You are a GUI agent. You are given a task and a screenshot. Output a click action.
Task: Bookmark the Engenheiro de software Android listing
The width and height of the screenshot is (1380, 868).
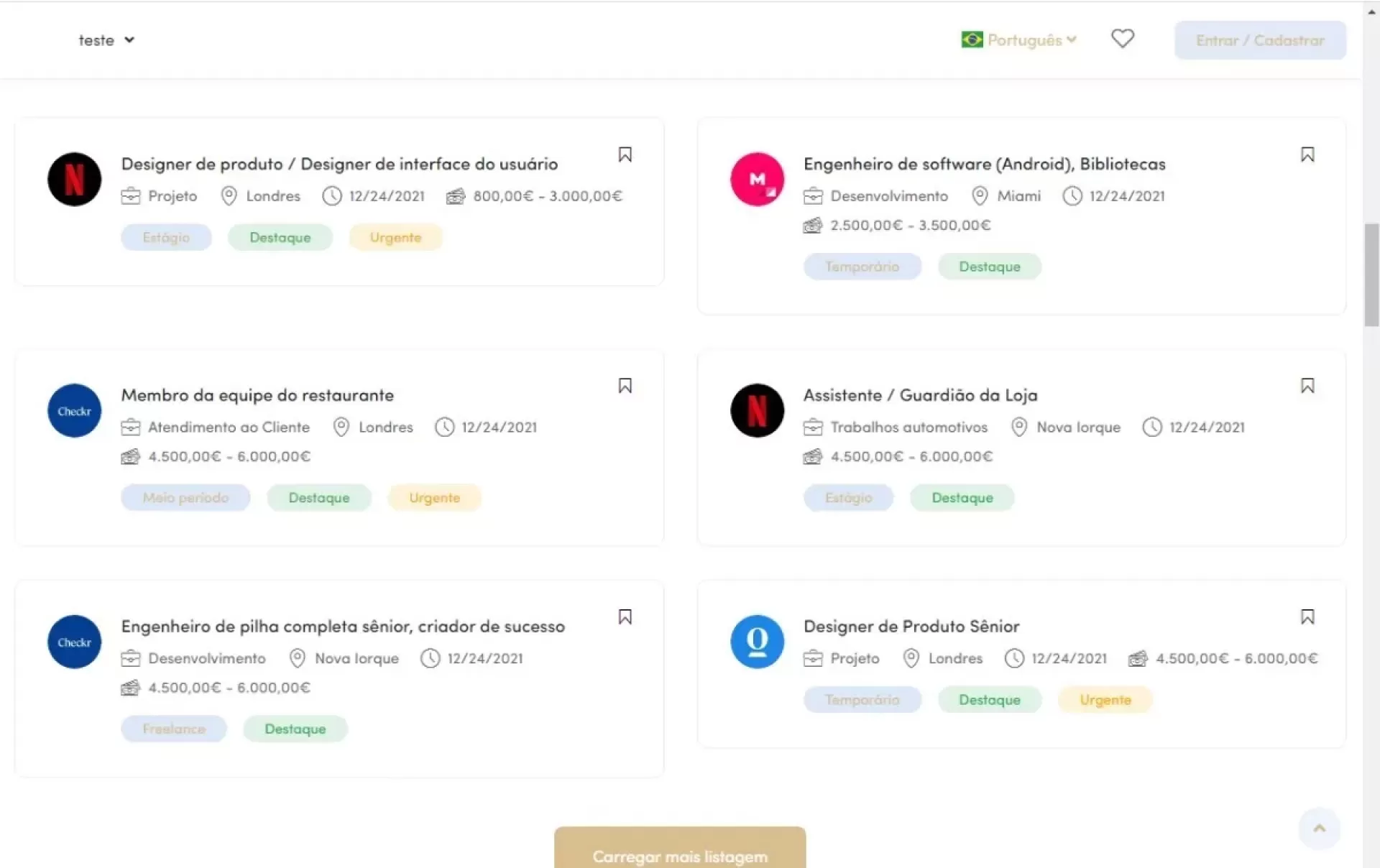[1307, 154]
